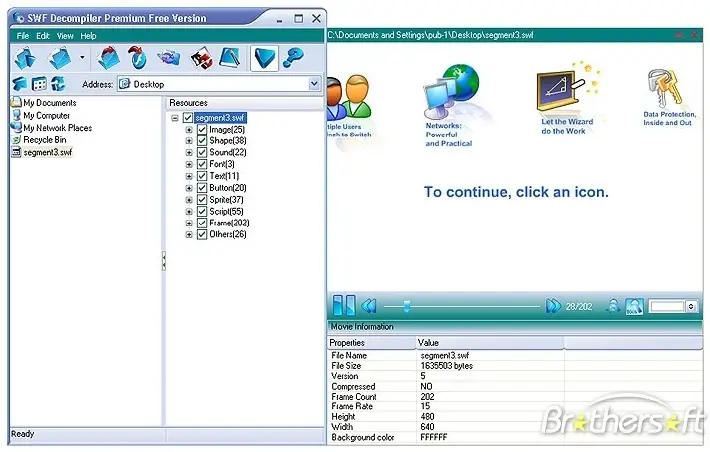Click the blue book with pen icon
Screen dimensions: 710x452
click(230, 58)
